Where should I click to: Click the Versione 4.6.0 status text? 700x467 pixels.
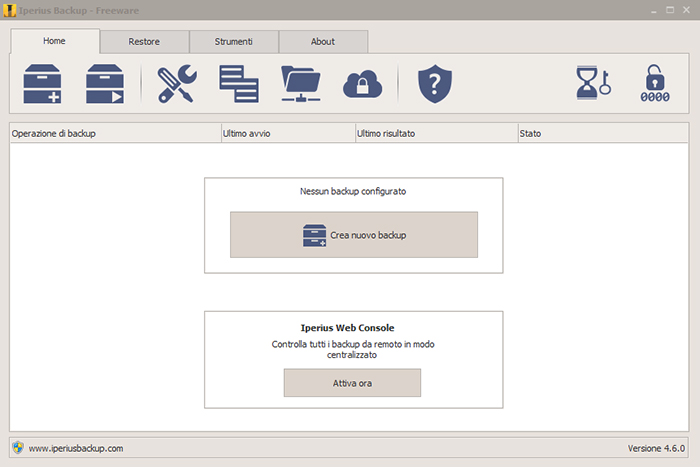(x=656, y=448)
